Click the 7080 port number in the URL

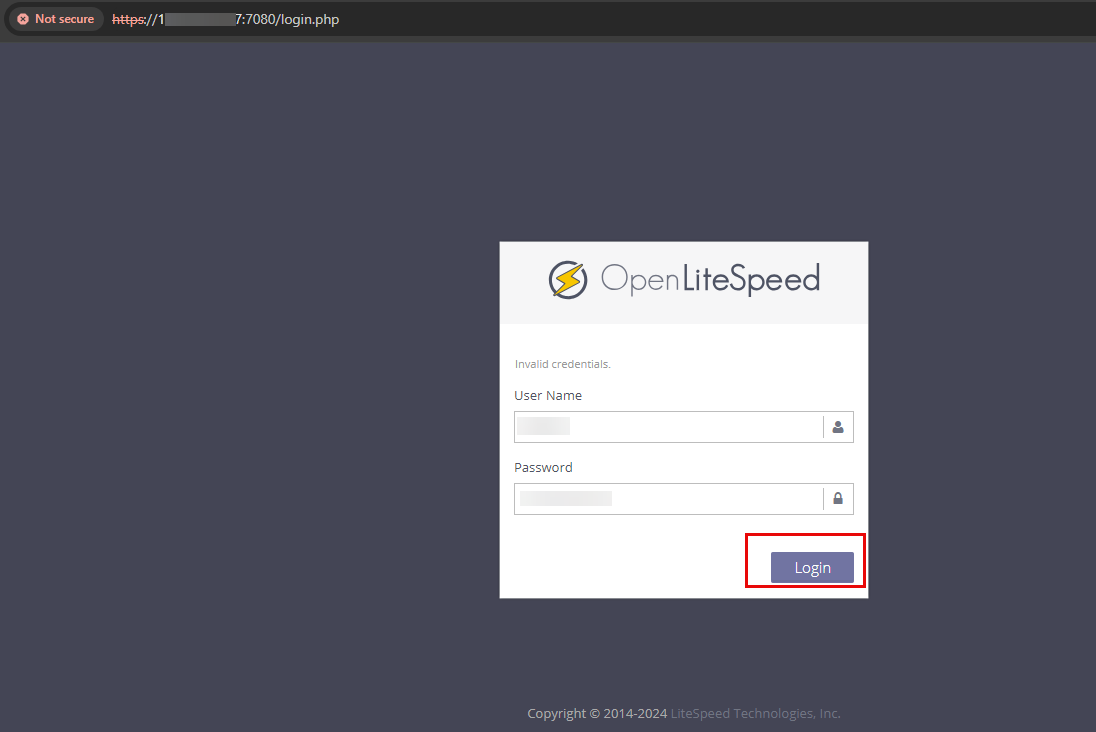tap(260, 19)
